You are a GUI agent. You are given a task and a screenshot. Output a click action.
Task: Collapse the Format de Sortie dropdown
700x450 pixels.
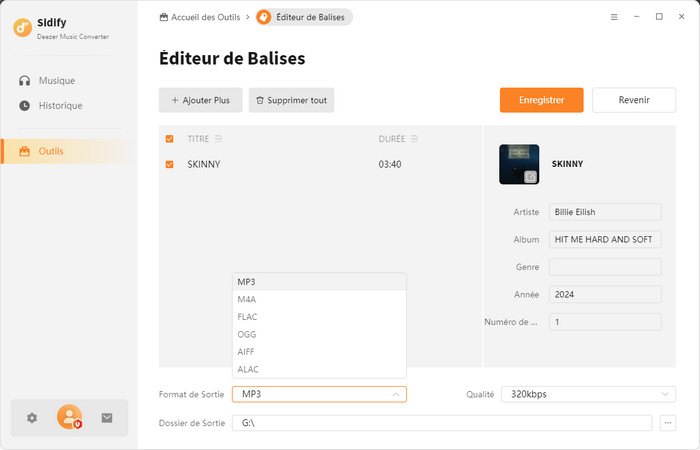click(395, 395)
